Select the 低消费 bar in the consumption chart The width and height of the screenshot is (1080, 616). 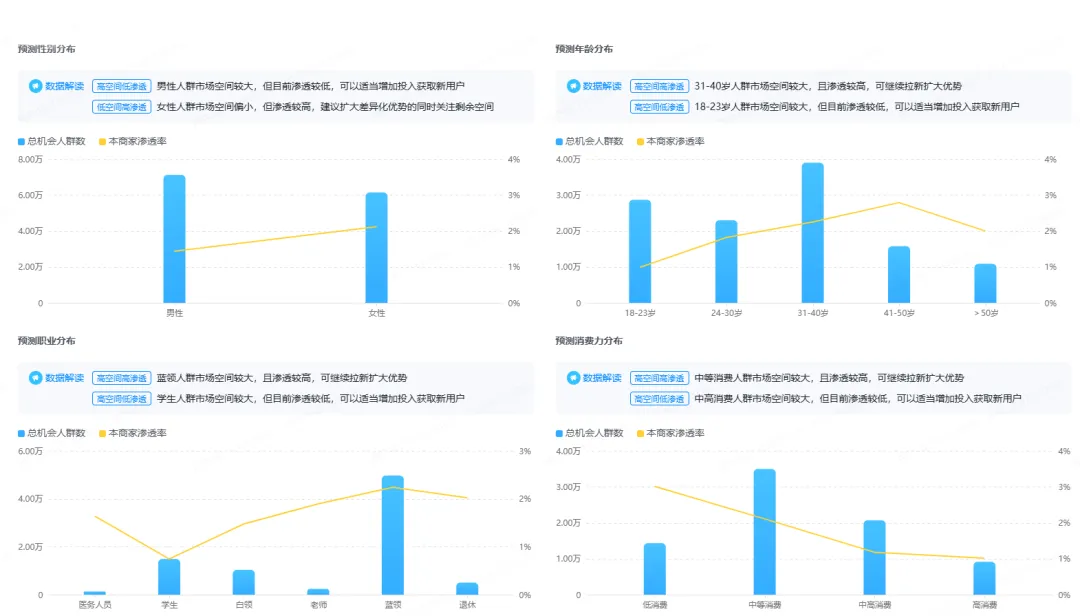[x=654, y=569]
